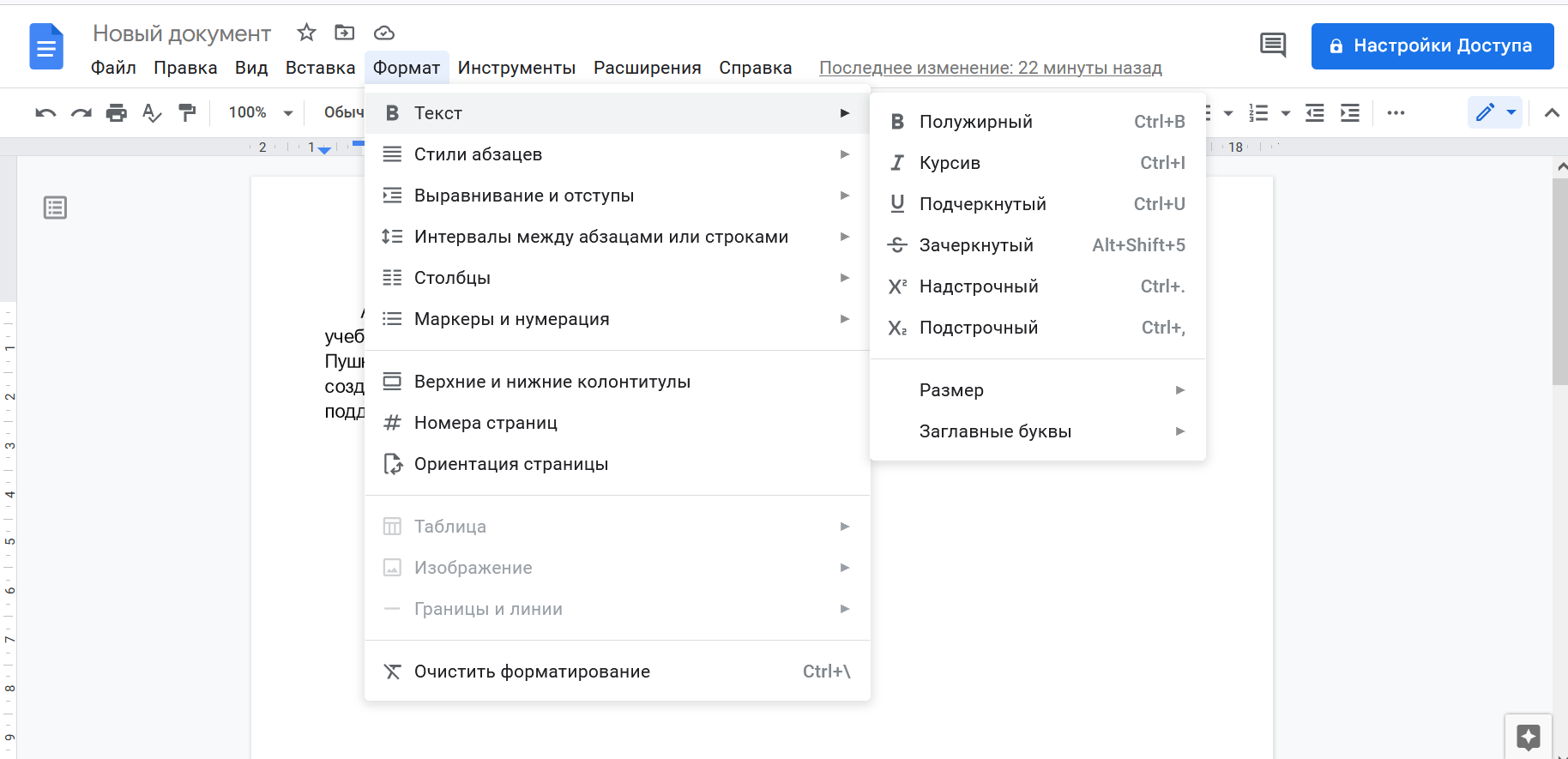1568x759 pixels.
Task: Click the increase indent icon
Action: pyautogui.click(x=1350, y=113)
